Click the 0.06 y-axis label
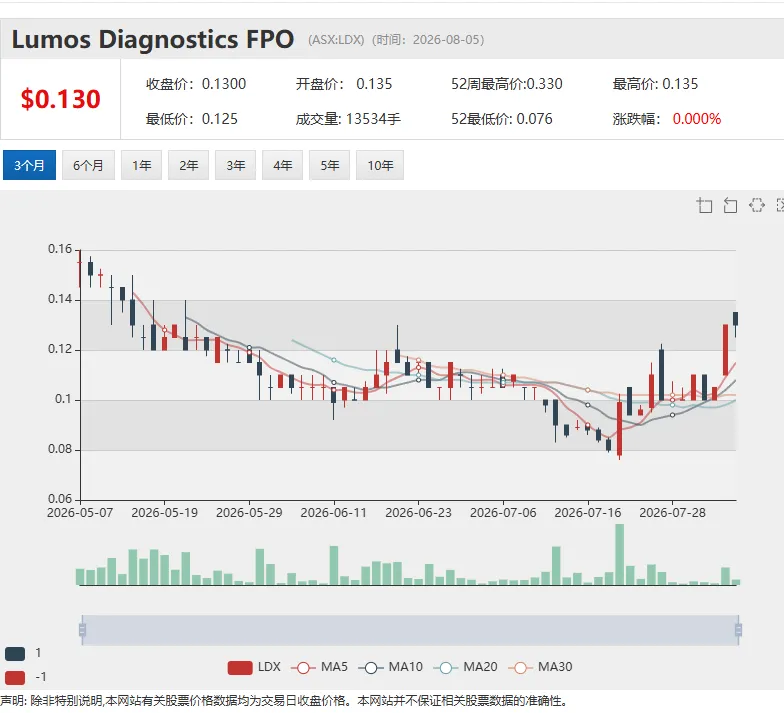The width and height of the screenshot is (784, 713). point(60,499)
